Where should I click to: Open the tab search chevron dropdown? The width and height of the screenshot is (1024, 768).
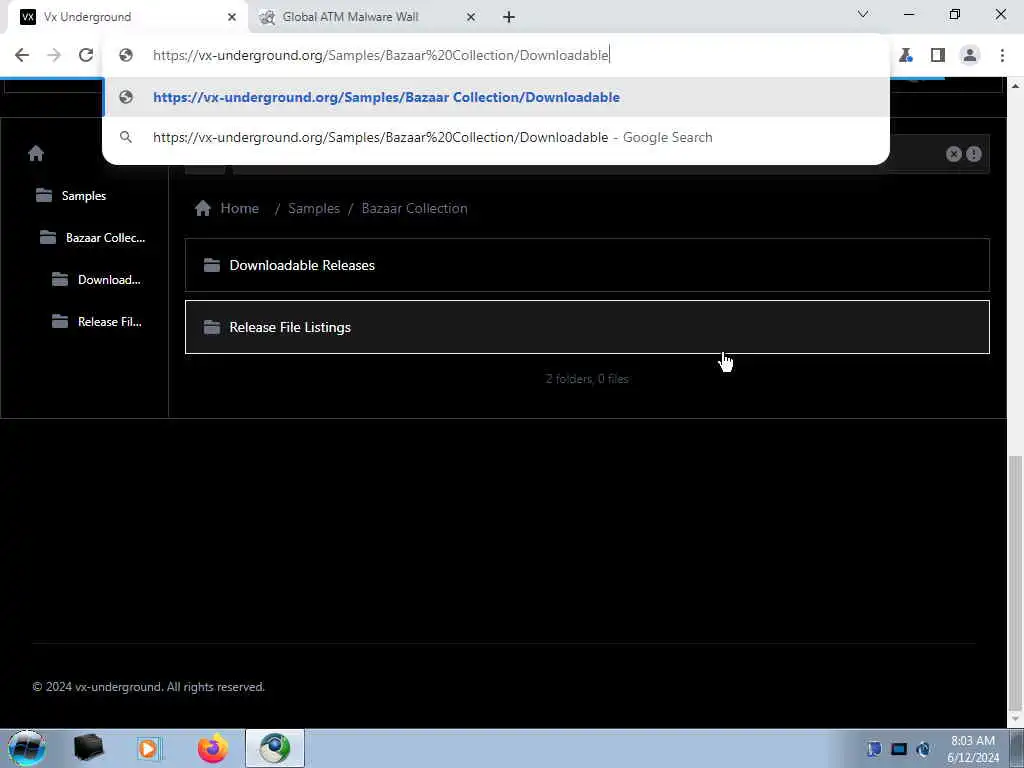pos(863,14)
